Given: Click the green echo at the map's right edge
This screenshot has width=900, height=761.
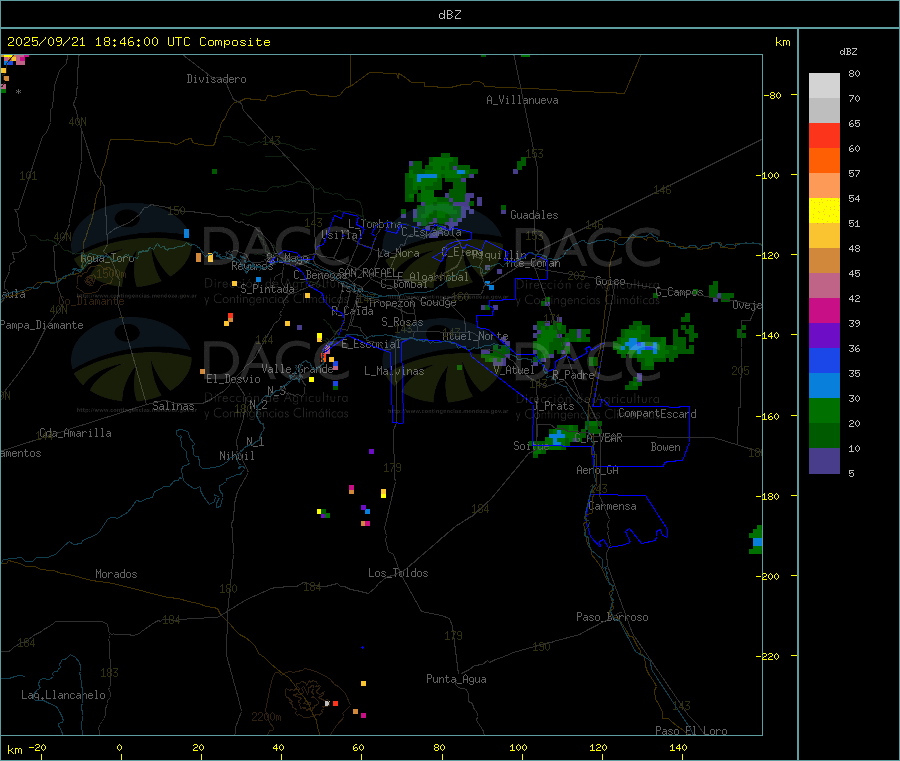Looking at the screenshot, I should [x=757, y=540].
